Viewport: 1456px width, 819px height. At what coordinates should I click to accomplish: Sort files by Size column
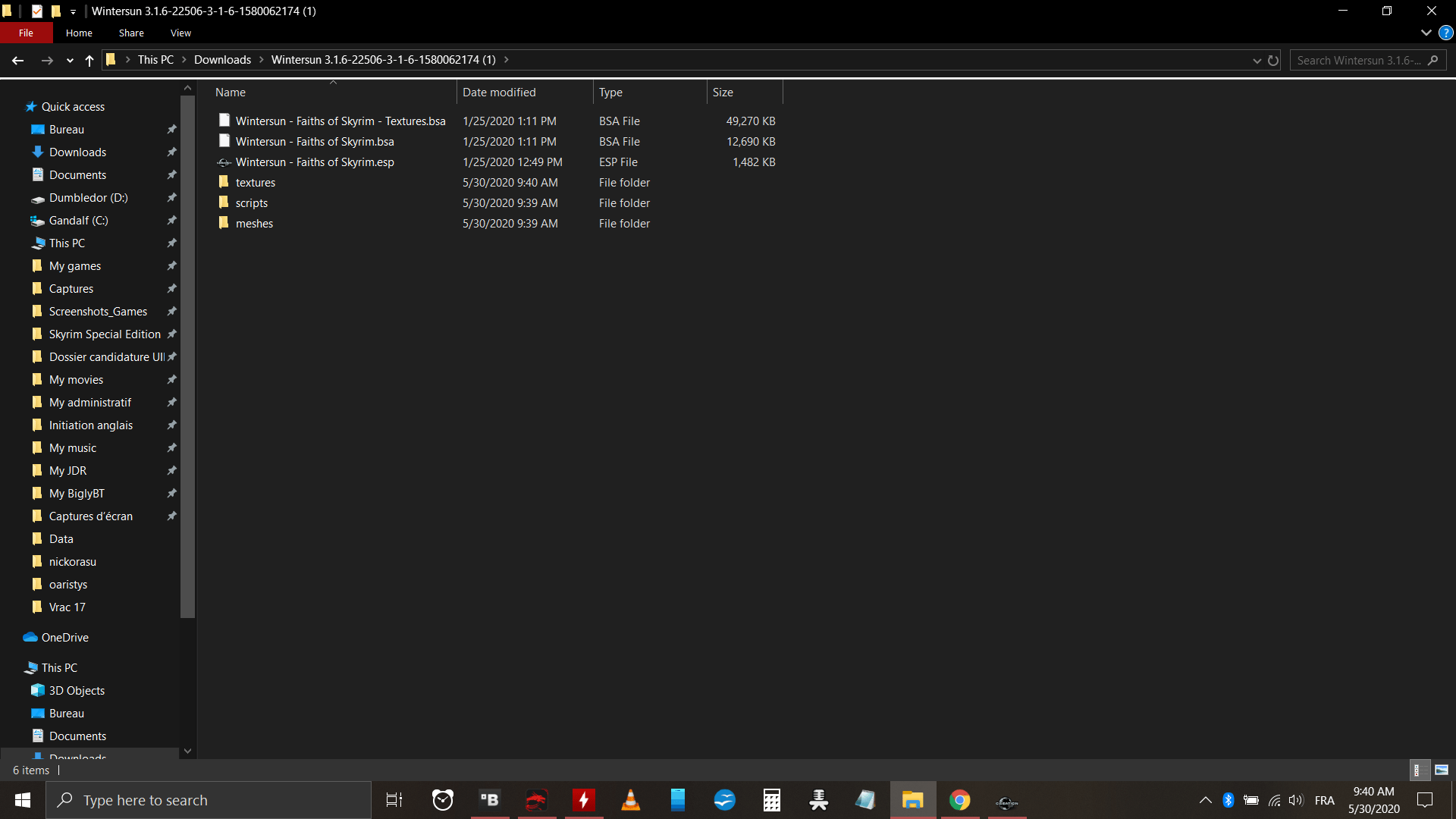click(723, 93)
